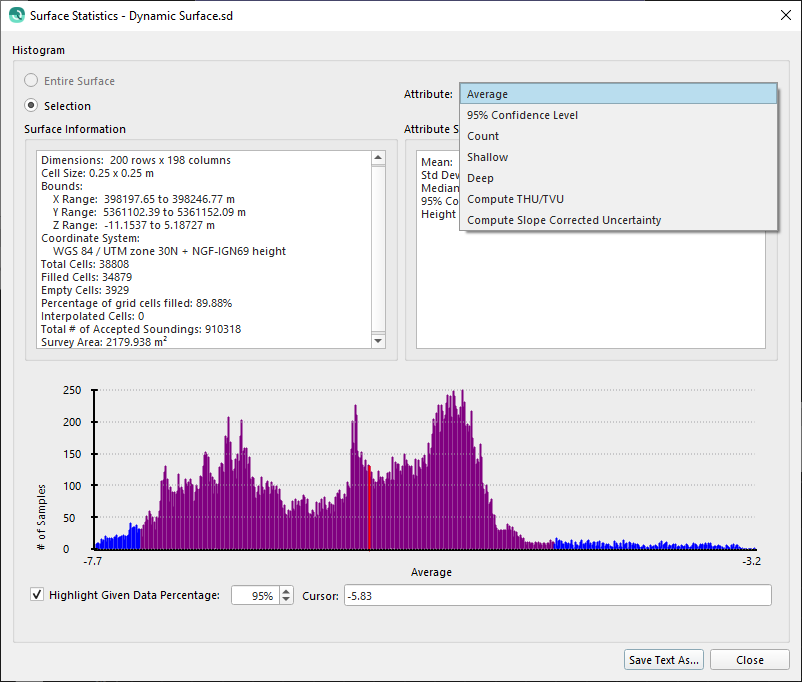Click the Cursor value field
The height and width of the screenshot is (682, 802).
(556, 596)
